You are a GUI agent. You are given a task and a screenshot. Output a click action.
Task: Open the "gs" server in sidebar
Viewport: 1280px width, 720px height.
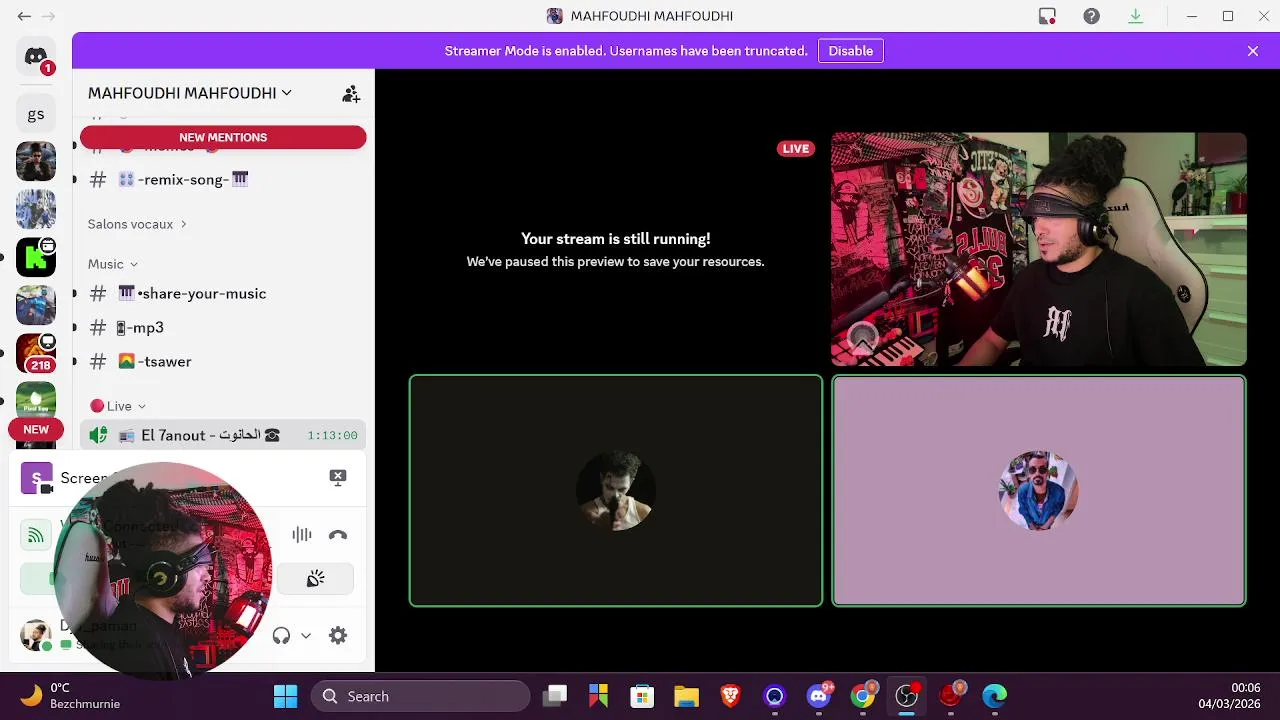(x=36, y=114)
